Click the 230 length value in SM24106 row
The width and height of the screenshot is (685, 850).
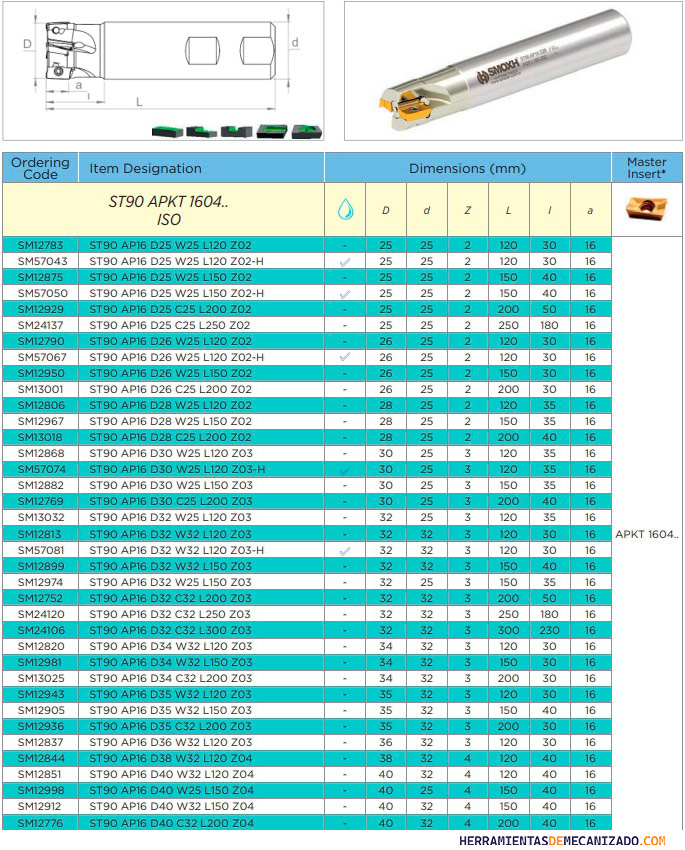pyautogui.click(x=549, y=630)
